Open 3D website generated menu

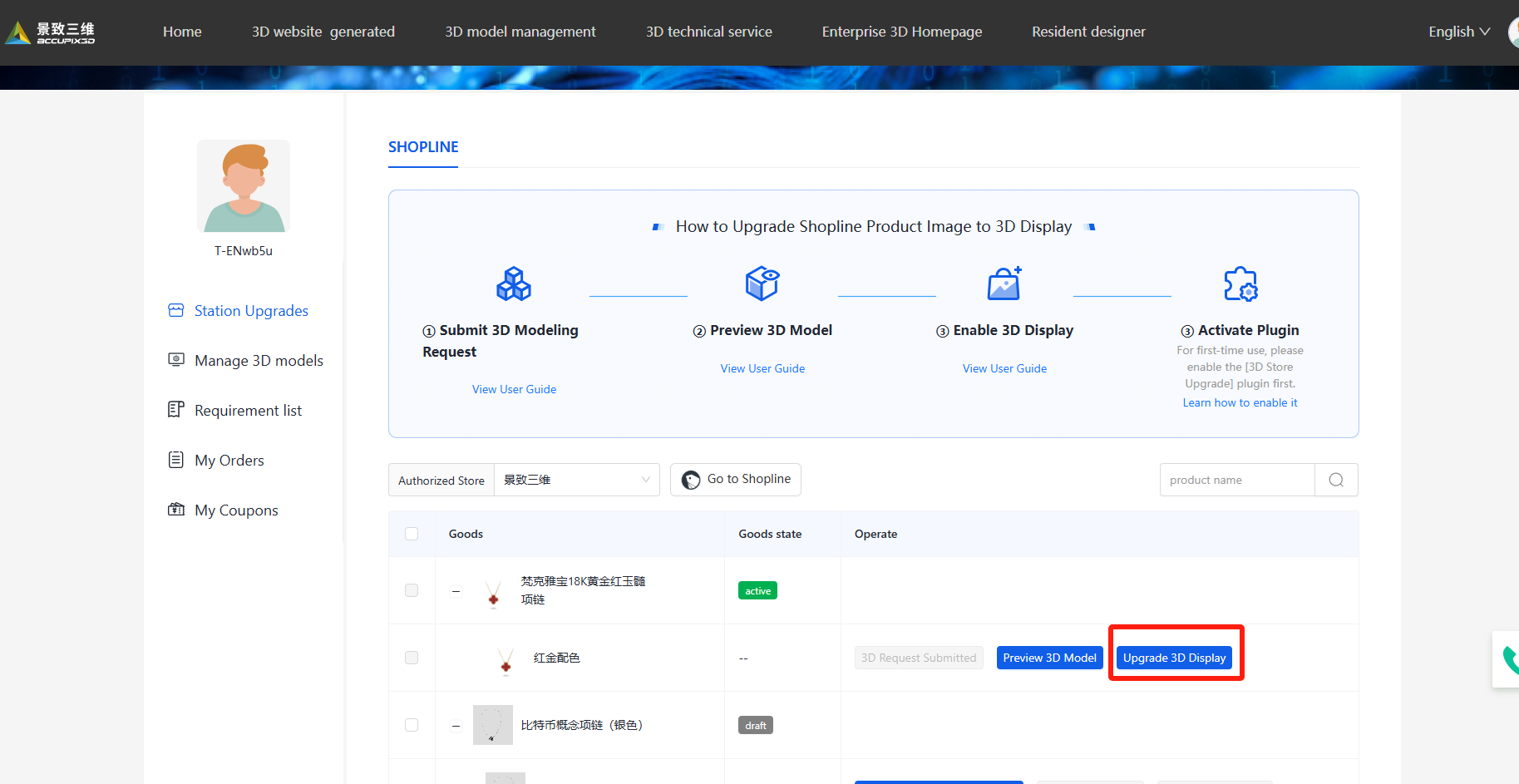pyautogui.click(x=323, y=32)
